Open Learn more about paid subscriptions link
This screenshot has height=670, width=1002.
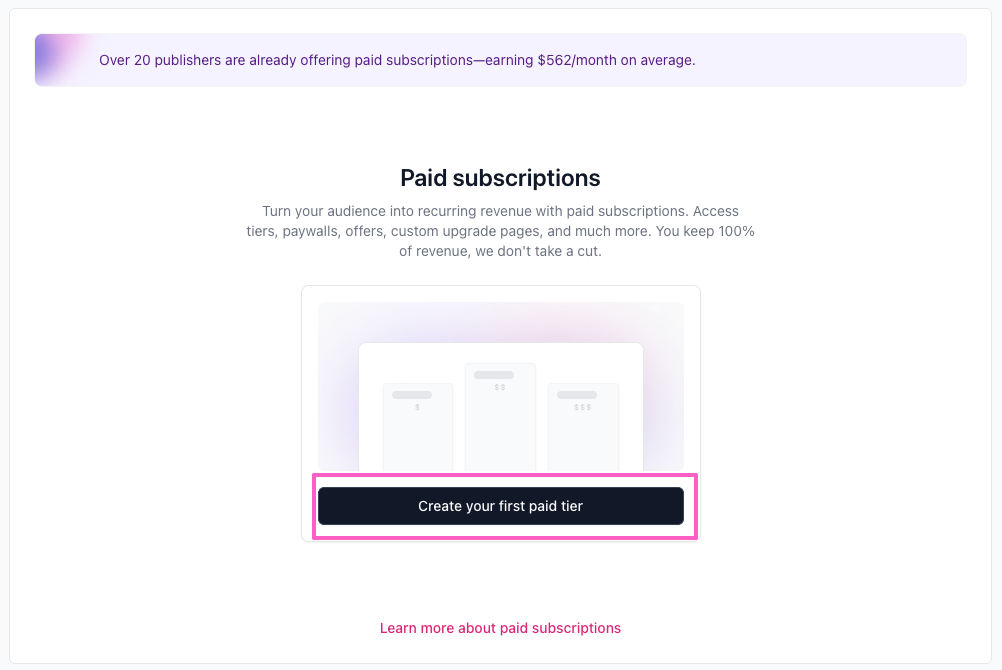pos(500,628)
